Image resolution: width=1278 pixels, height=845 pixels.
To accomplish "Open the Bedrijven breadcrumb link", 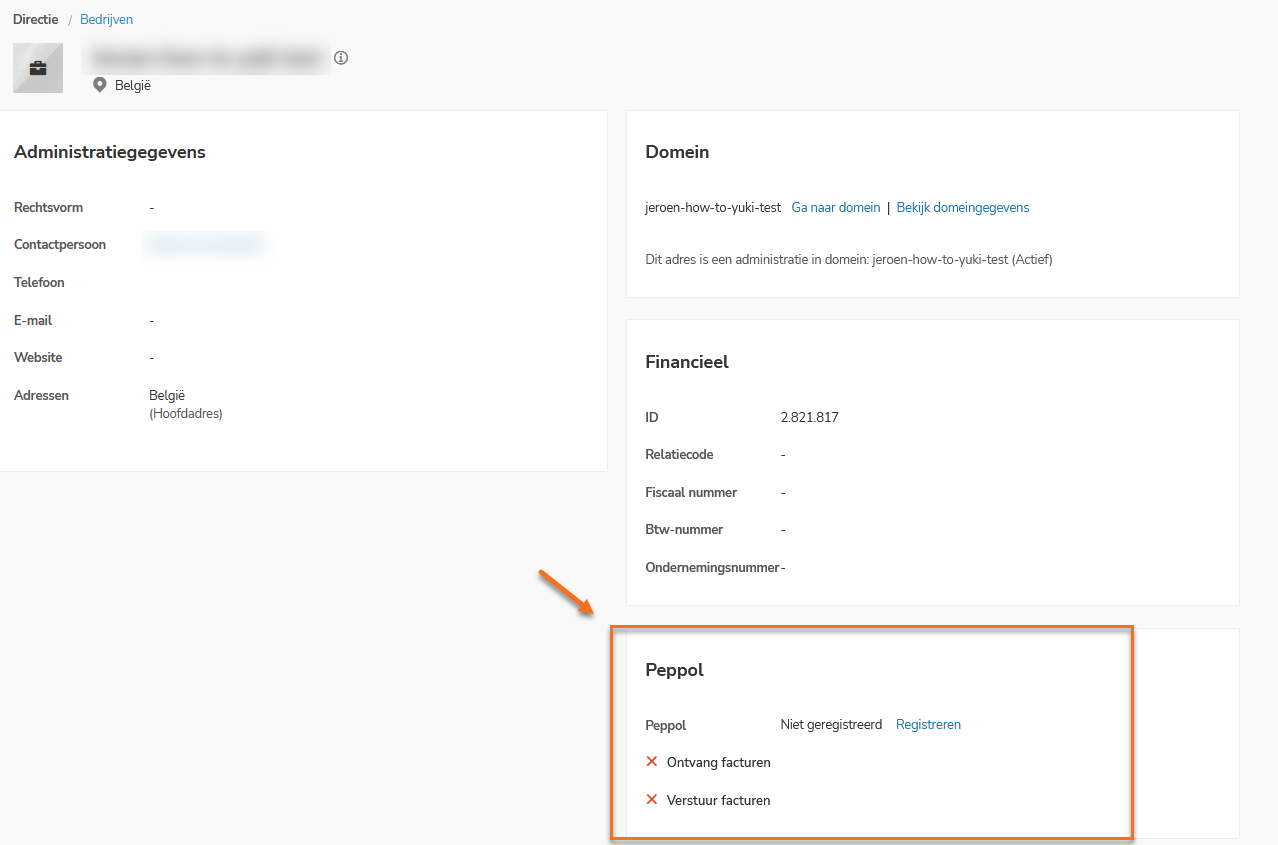I will click(106, 19).
